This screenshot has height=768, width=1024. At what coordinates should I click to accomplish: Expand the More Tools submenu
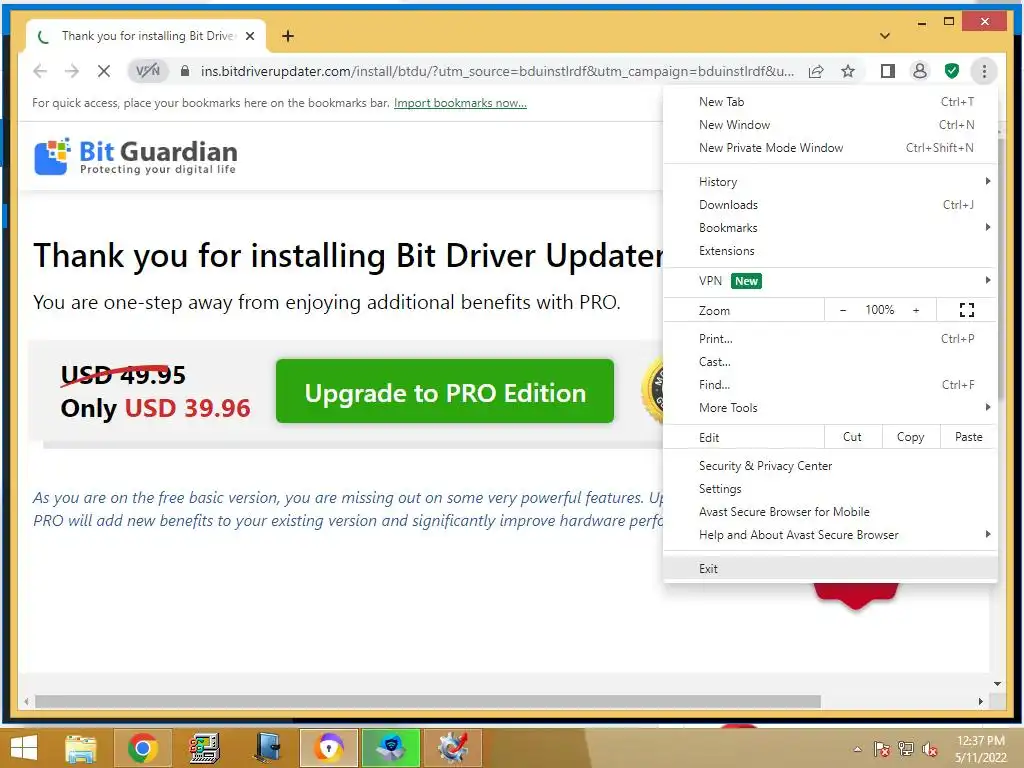tap(830, 408)
